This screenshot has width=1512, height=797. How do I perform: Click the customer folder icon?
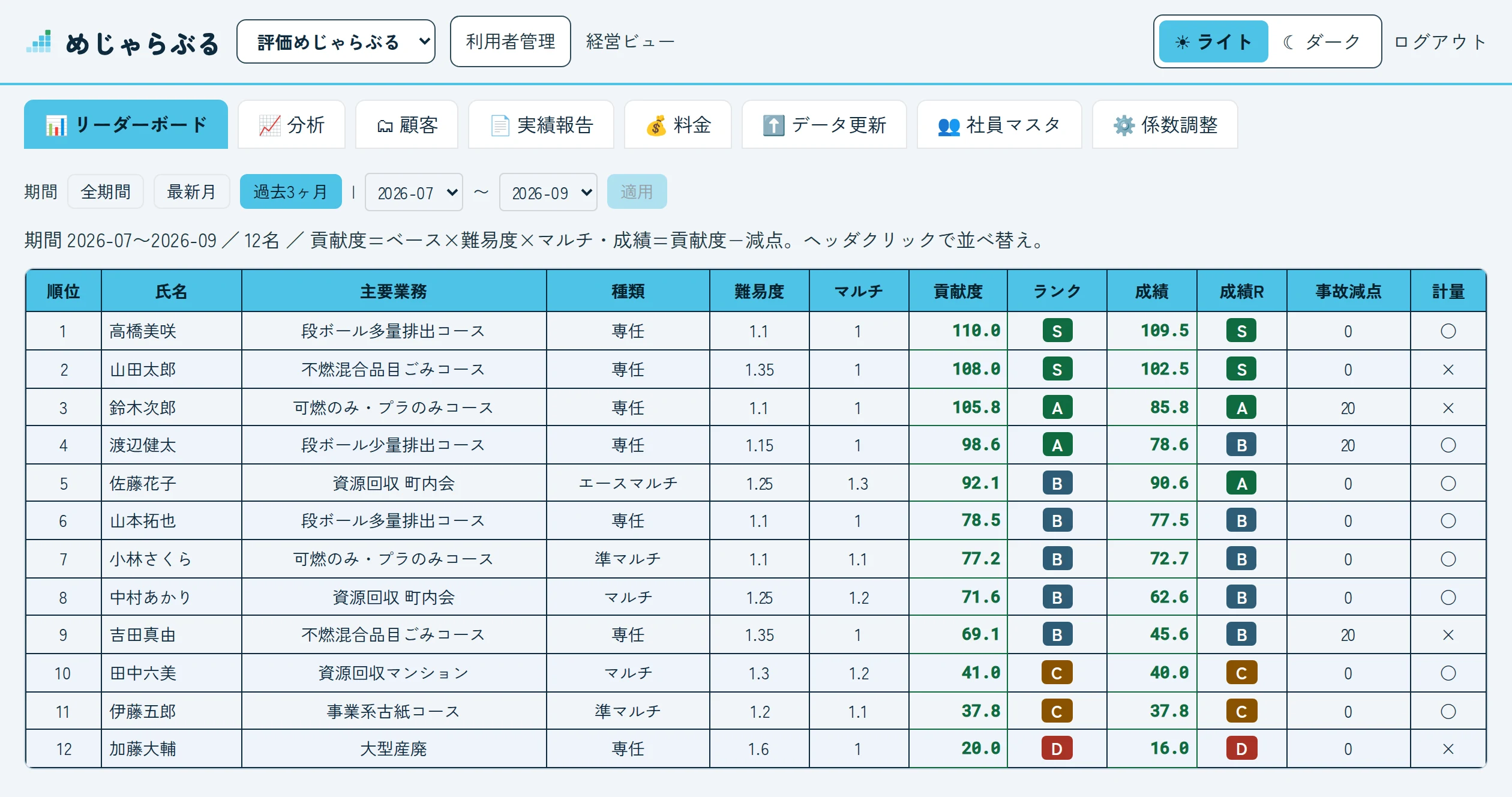pyautogui.click(x=385, y=125)
